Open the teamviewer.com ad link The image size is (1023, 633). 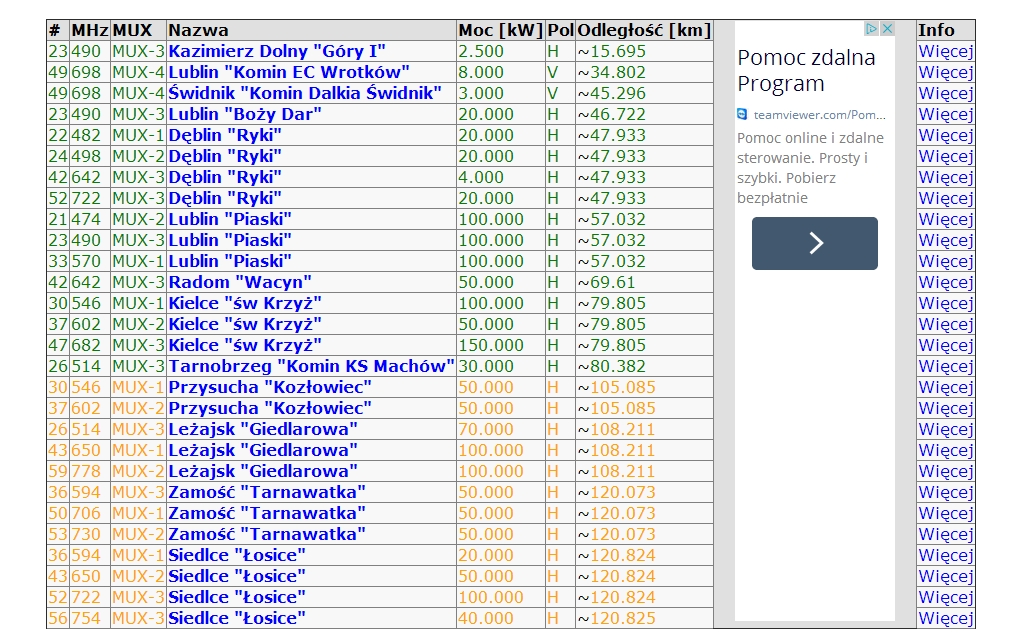click(x=819, y=115)
